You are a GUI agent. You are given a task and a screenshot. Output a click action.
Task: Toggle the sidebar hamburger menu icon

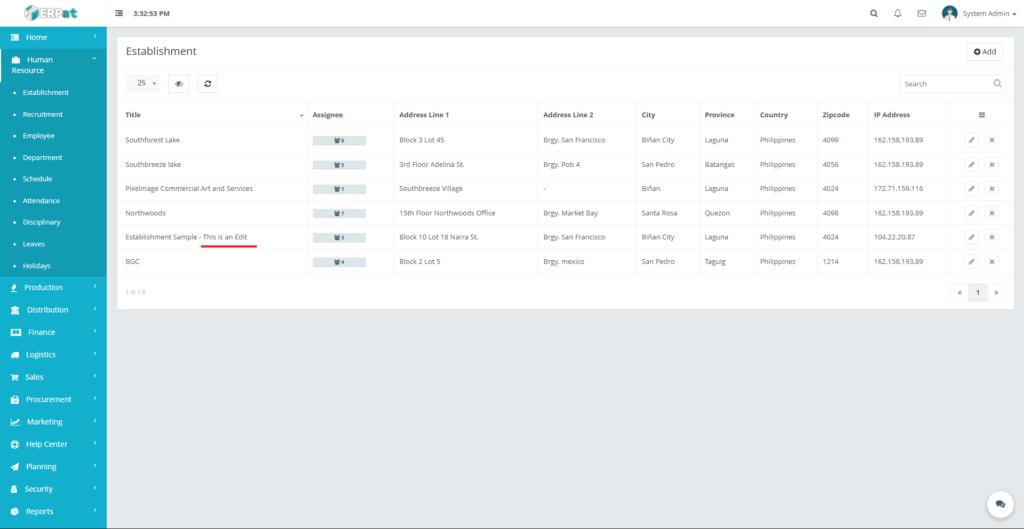tap(120, 14)
